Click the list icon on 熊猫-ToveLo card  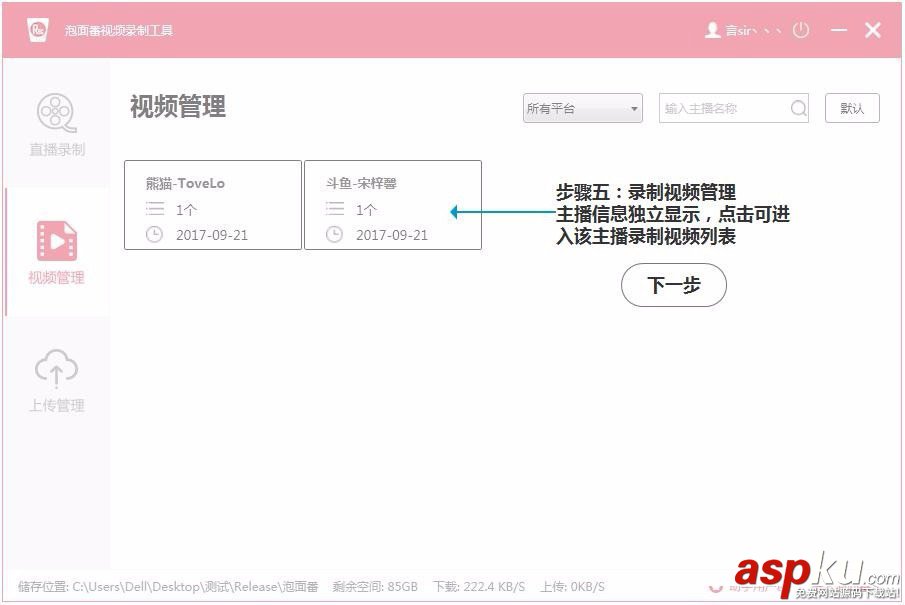point(156,209)
